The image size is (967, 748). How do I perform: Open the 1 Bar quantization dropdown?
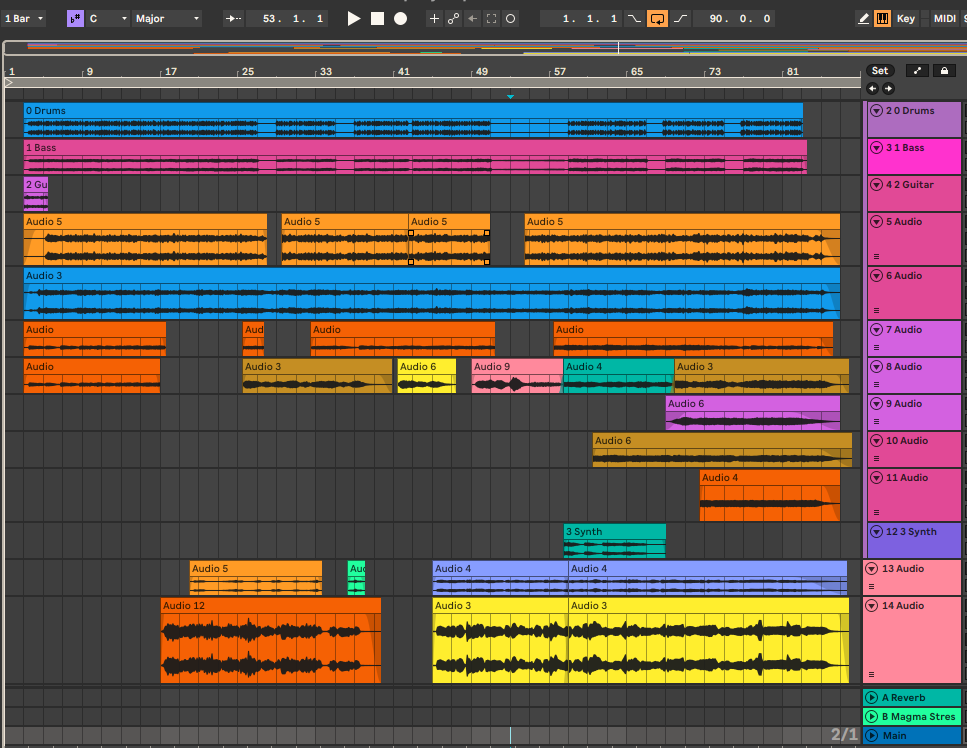24,18
